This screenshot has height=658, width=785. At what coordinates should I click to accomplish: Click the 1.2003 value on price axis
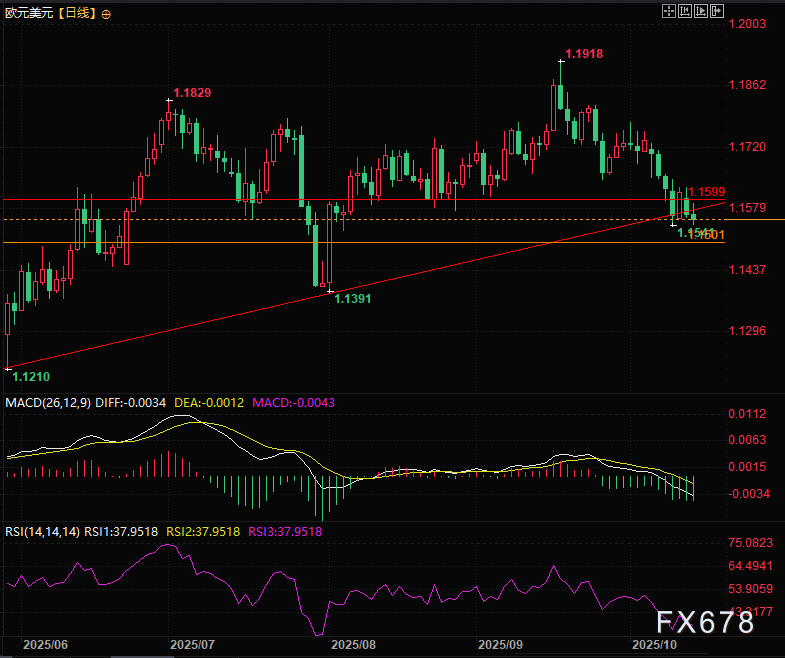coord(746,22)
